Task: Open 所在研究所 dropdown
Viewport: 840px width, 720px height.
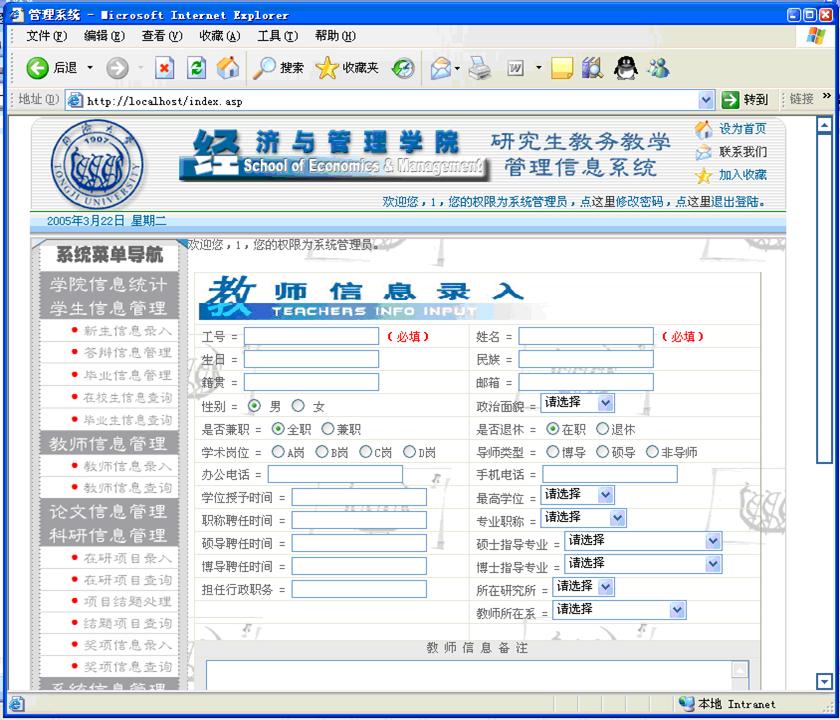Action: [583, 587]
